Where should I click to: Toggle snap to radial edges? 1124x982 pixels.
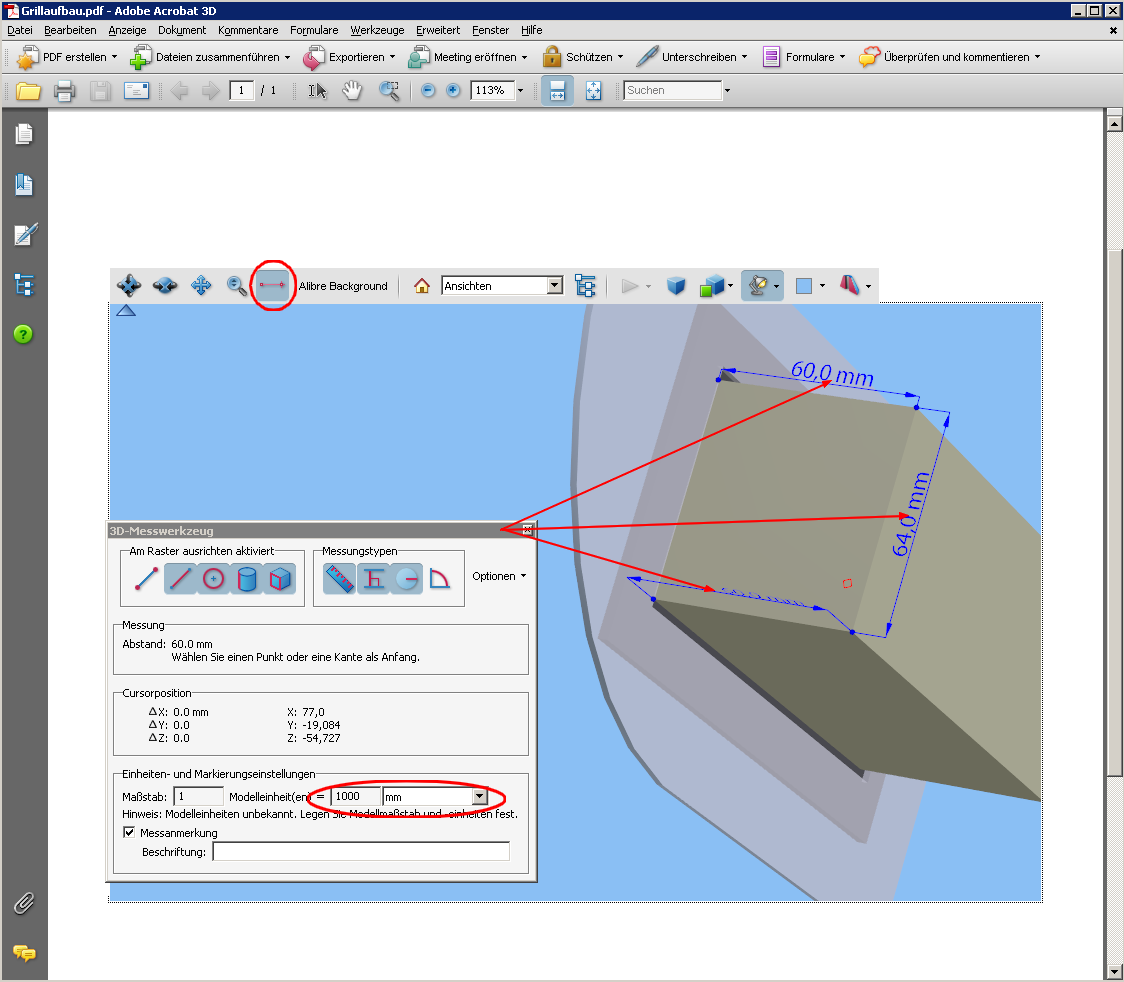click(214, 579)
